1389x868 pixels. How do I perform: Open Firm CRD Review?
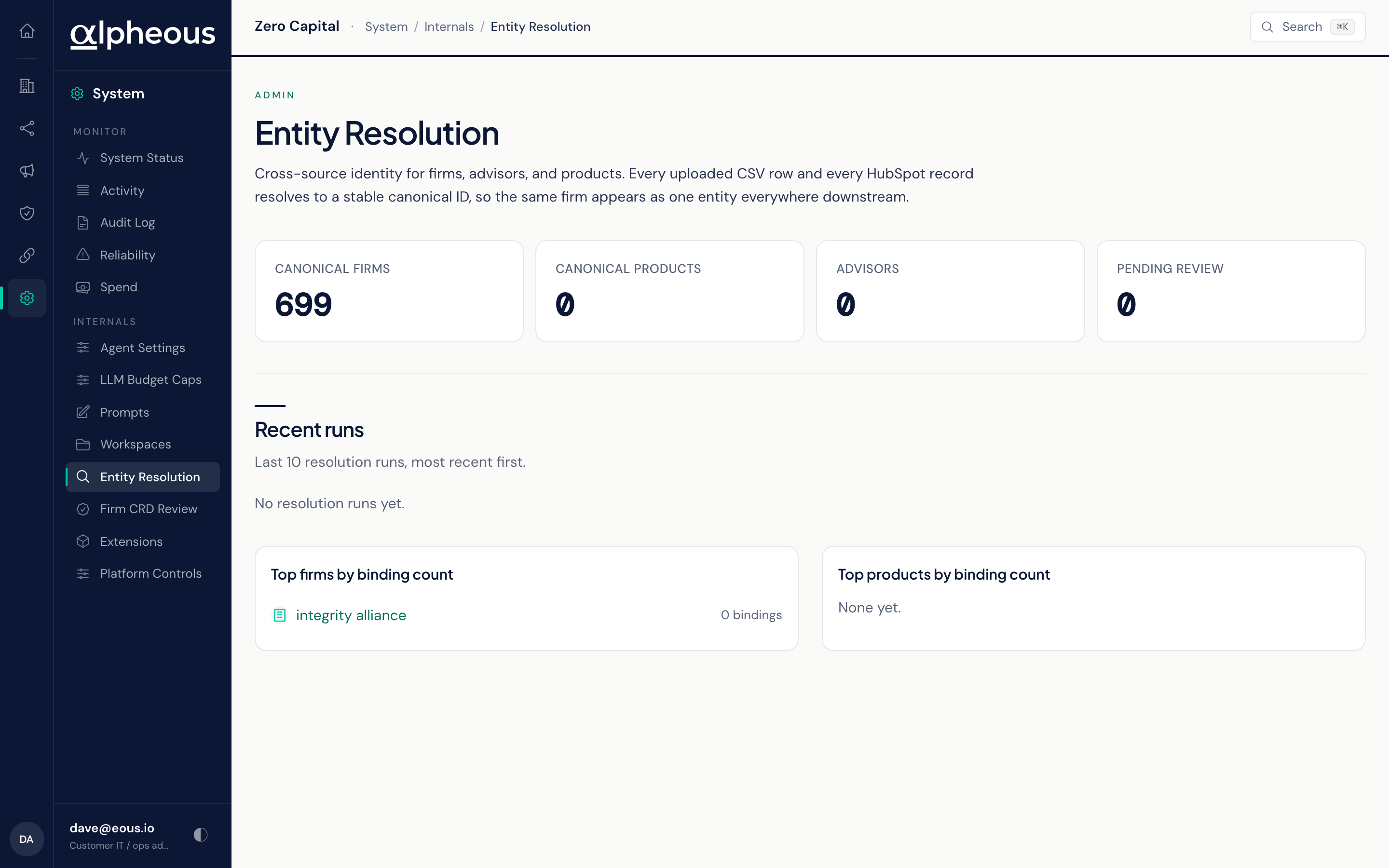point(142,509)
